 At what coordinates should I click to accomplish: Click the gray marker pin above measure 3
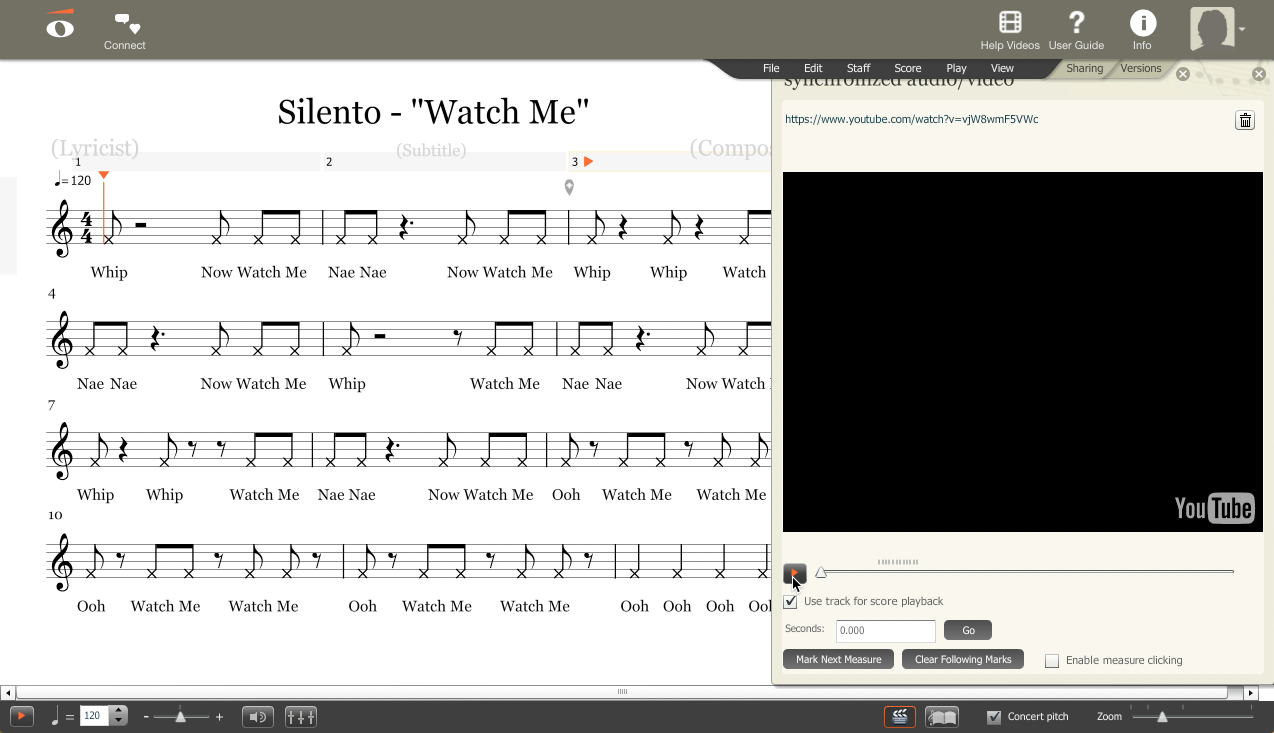pos(569,187)
